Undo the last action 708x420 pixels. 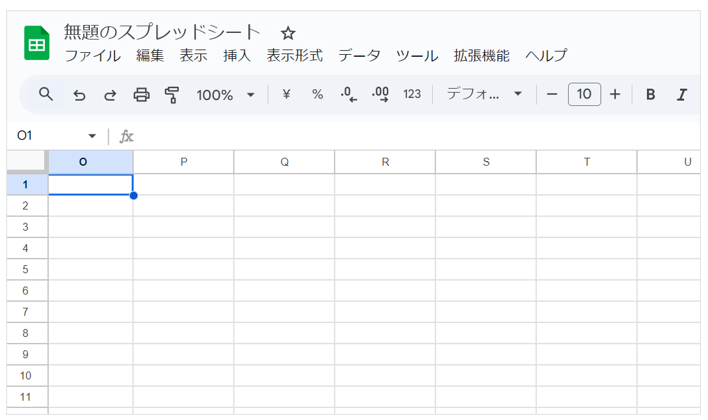79,95
